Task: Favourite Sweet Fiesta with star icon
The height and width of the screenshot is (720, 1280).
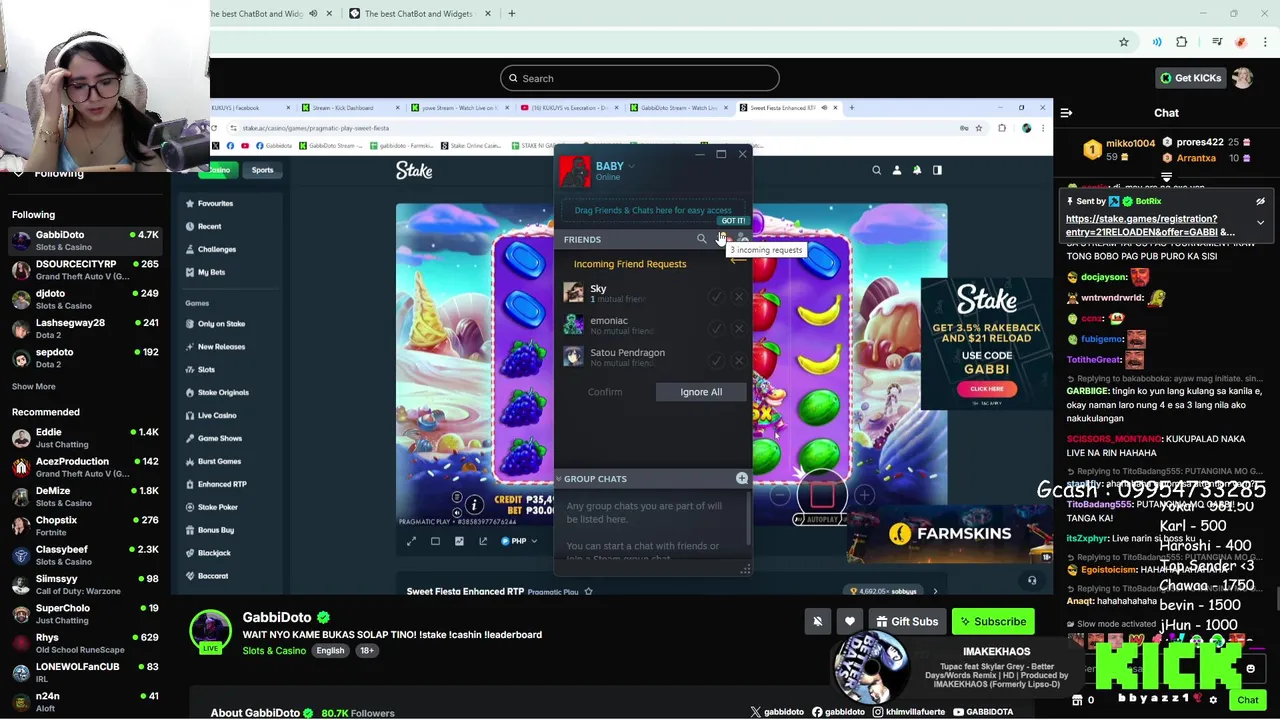Action: [588, 591]
